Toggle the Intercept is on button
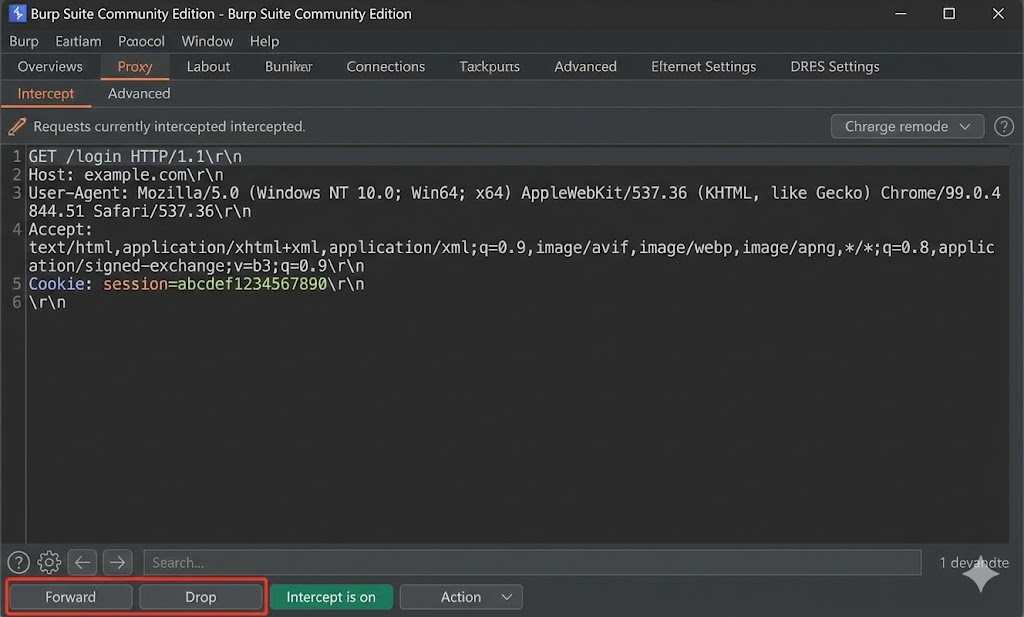 331,597
